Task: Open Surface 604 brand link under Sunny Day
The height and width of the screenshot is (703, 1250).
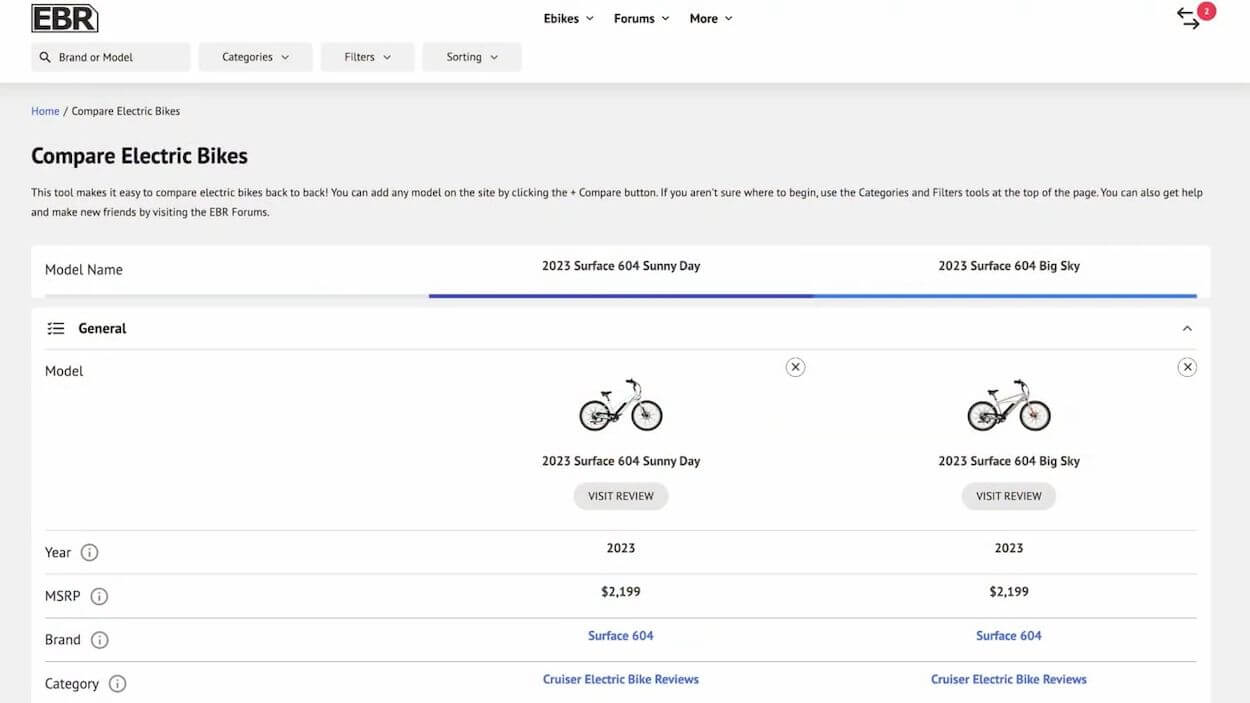Action: (621, 636)
